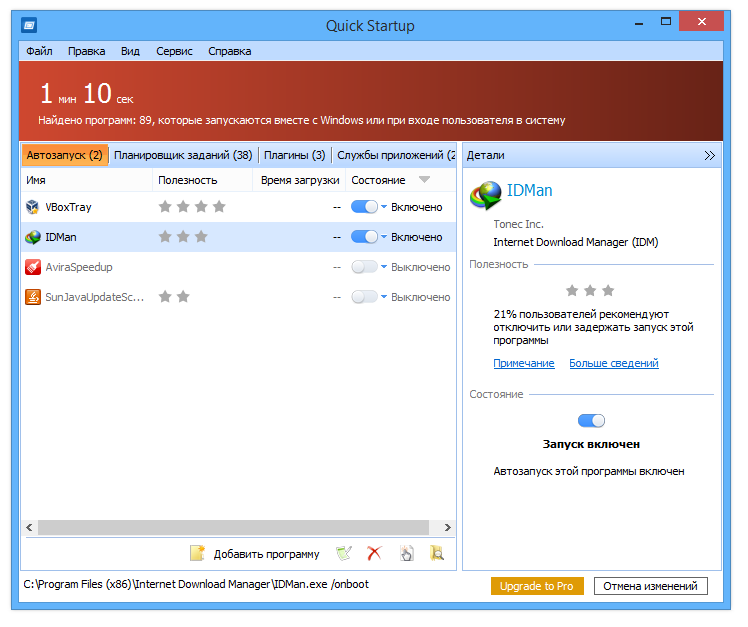Screen dimensions: 748x627
Task: Open SunJavaUpdateSched state dropdown arrow
Action: 384,297
